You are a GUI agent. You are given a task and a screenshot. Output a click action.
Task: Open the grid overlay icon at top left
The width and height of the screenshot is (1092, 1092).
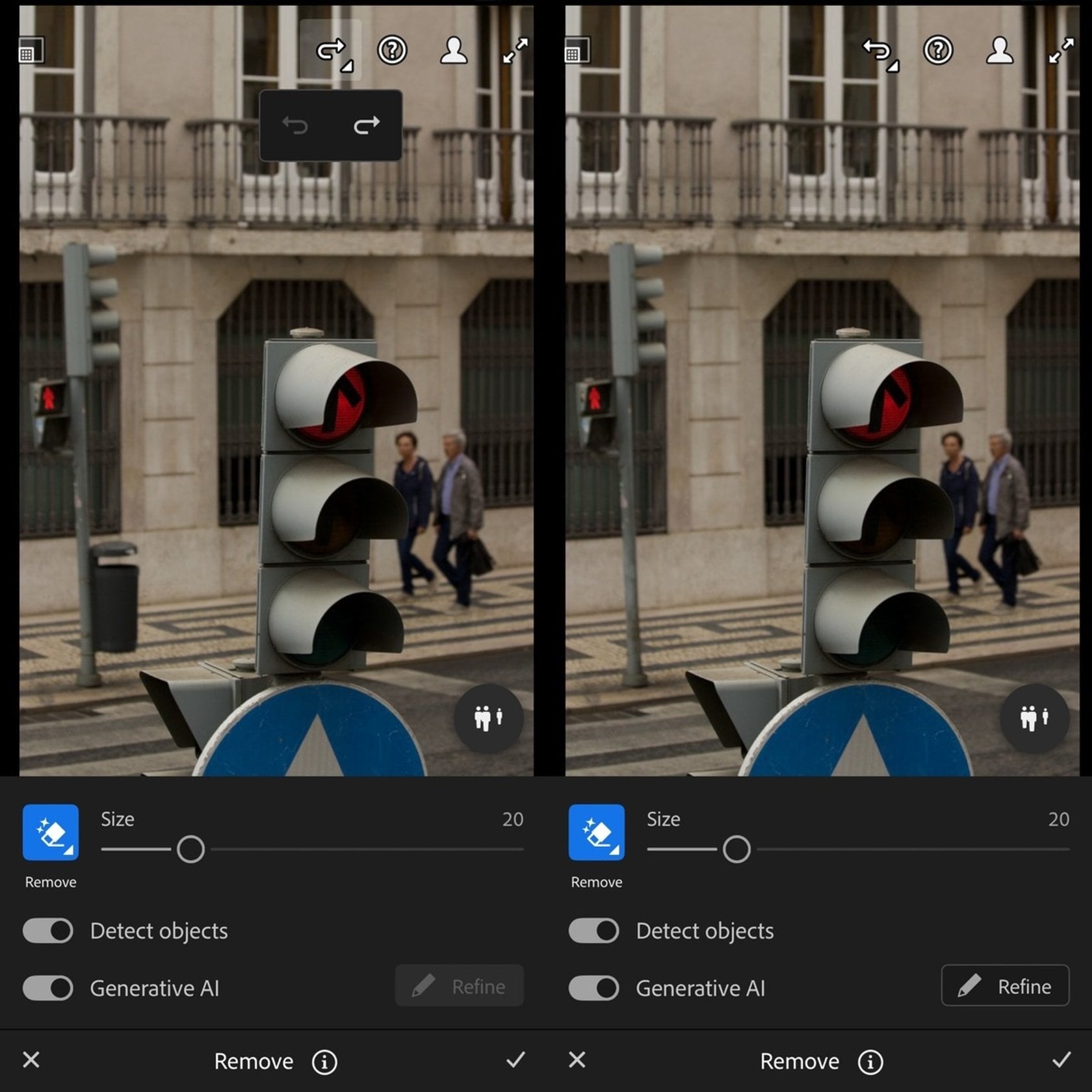pyautogui.click(x=32, y=50)
